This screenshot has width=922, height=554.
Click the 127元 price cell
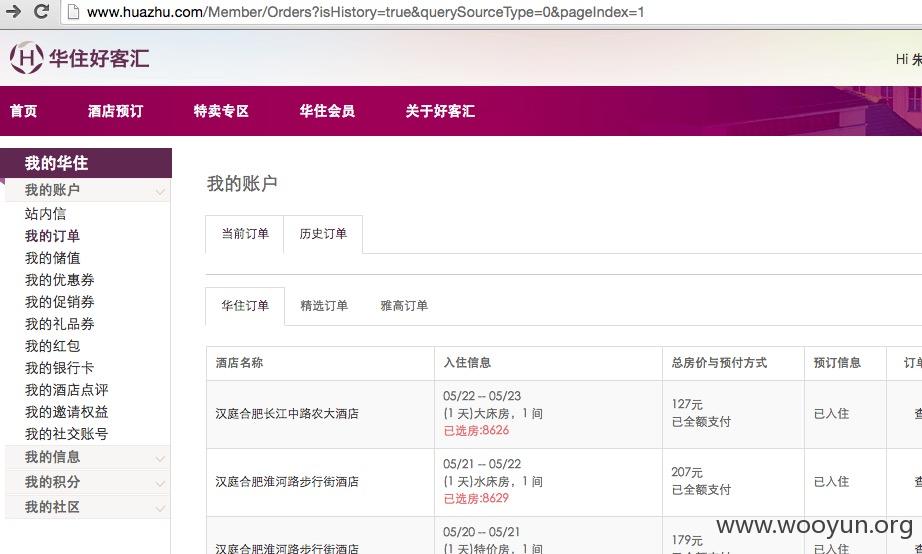(687, 405)
